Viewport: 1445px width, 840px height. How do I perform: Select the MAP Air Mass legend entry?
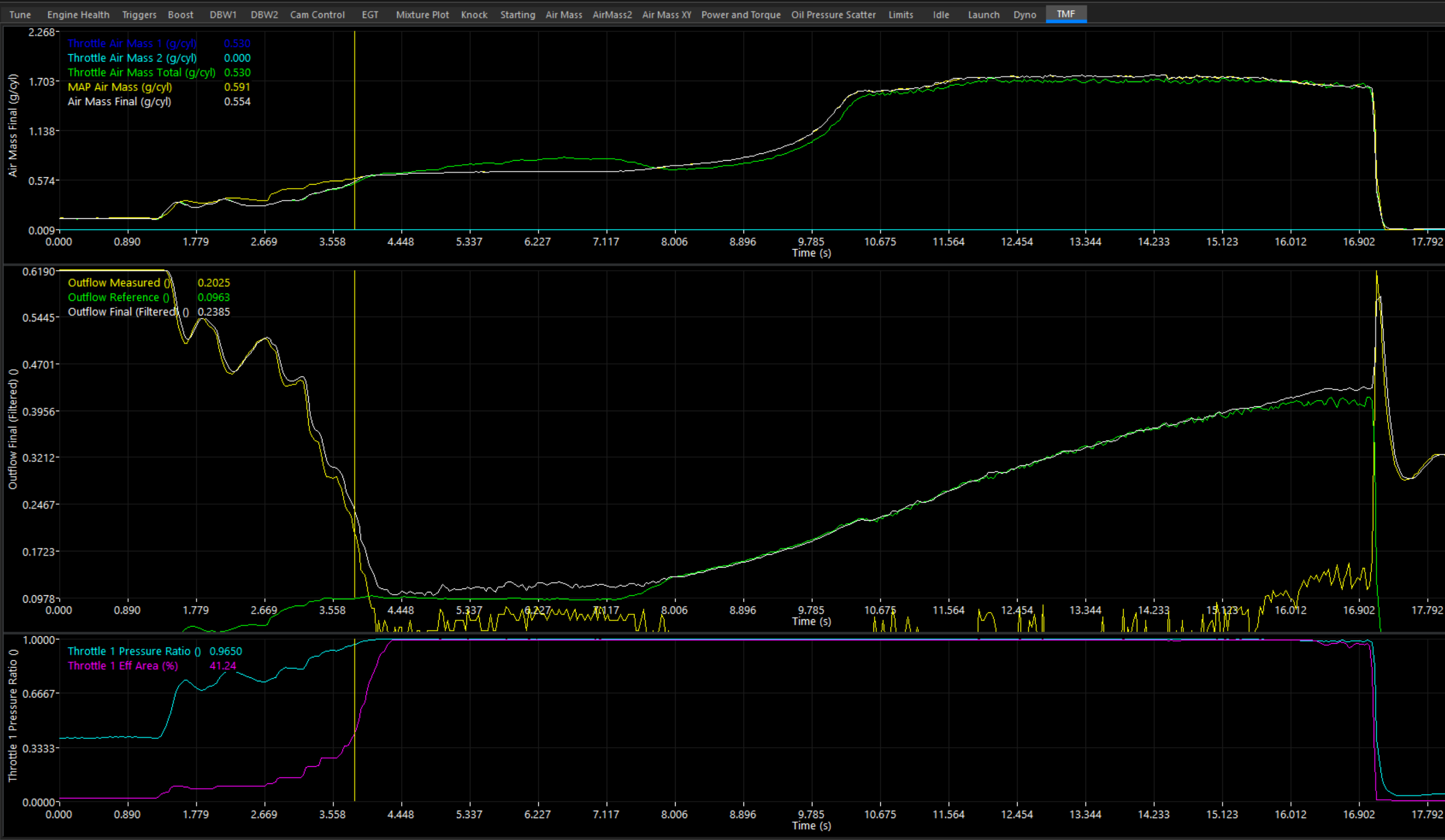[x=120, y=87]
